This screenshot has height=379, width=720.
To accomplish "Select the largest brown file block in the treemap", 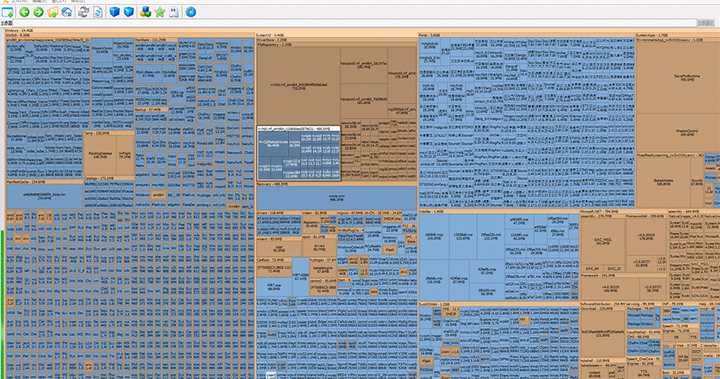I will click(x=298, y=85).
